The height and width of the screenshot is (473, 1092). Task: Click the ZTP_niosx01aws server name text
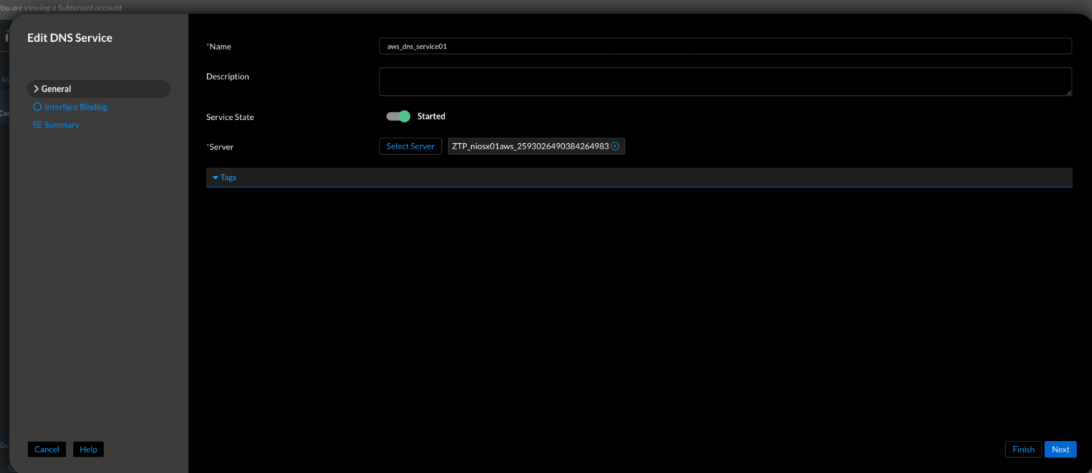530,146
